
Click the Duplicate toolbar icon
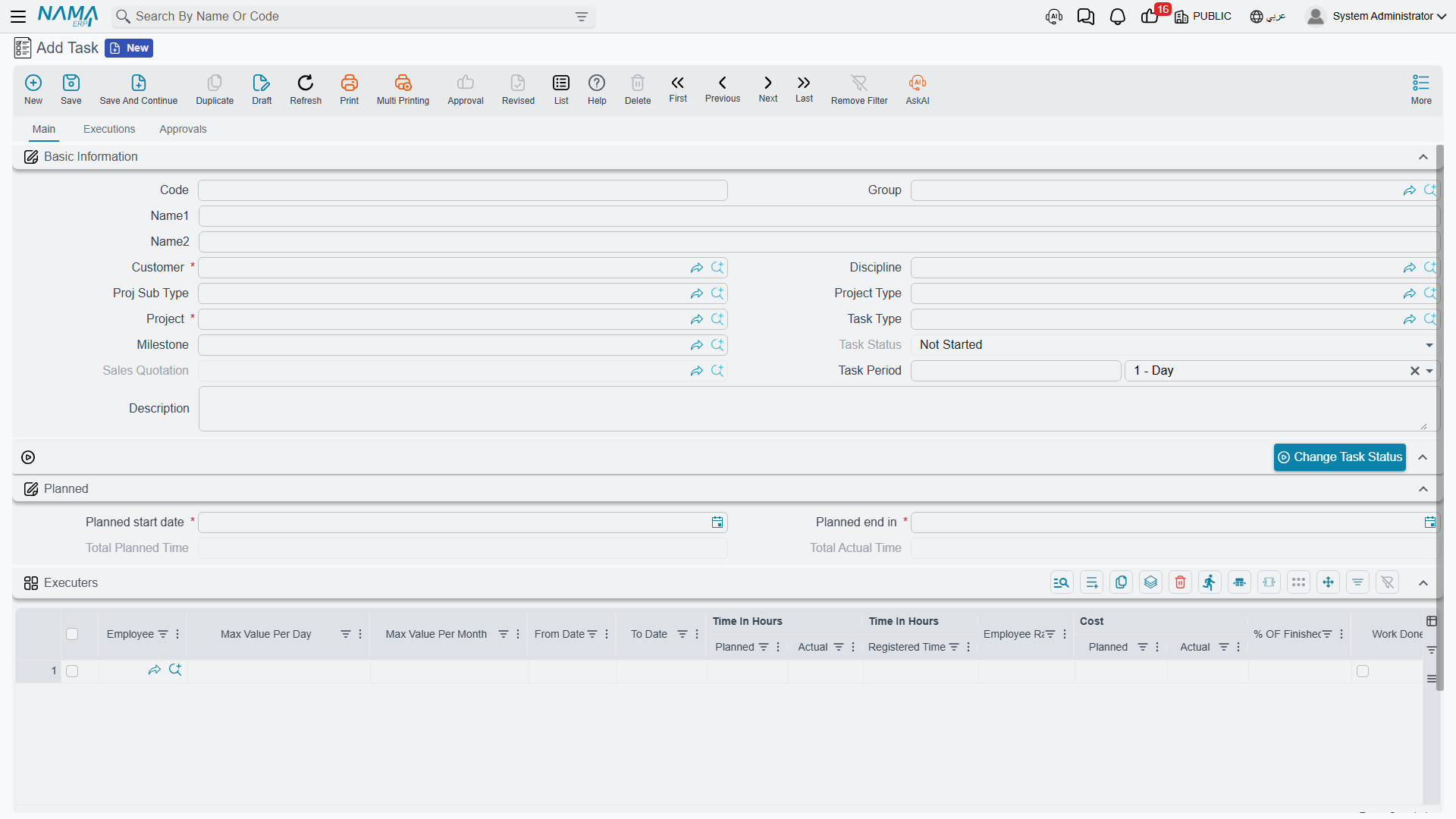tap(215, 83)
